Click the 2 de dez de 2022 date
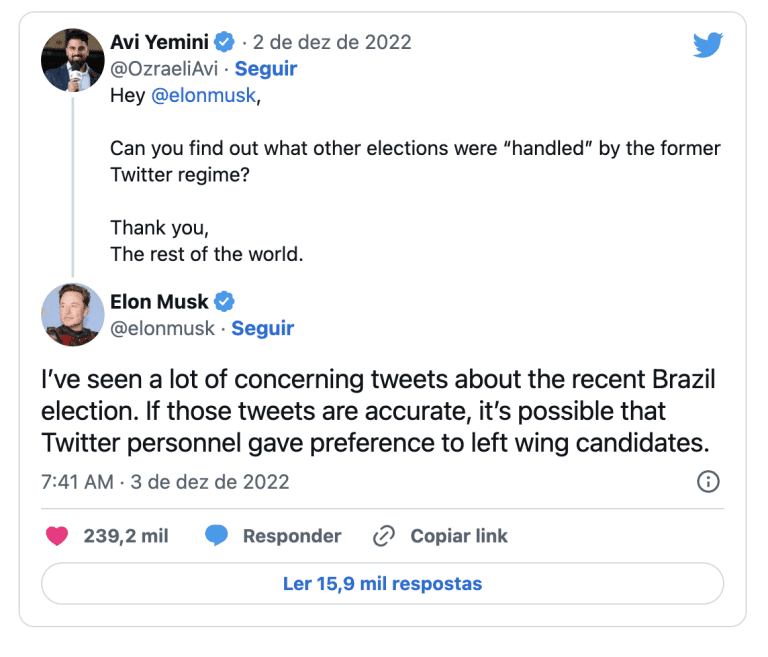This screenshot has width=768, height=657. click(332, 43)
